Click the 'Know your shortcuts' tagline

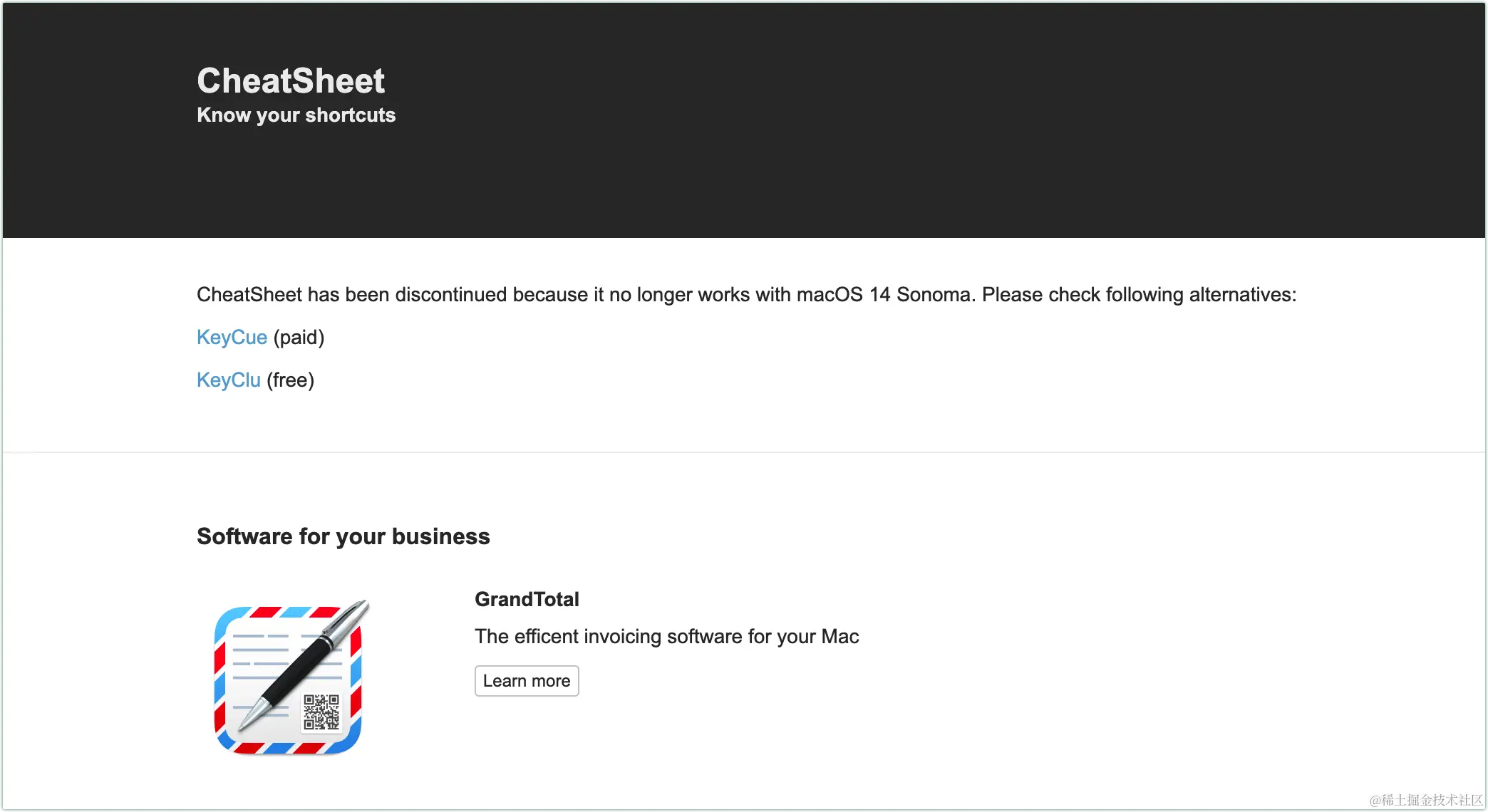(296, 115)
